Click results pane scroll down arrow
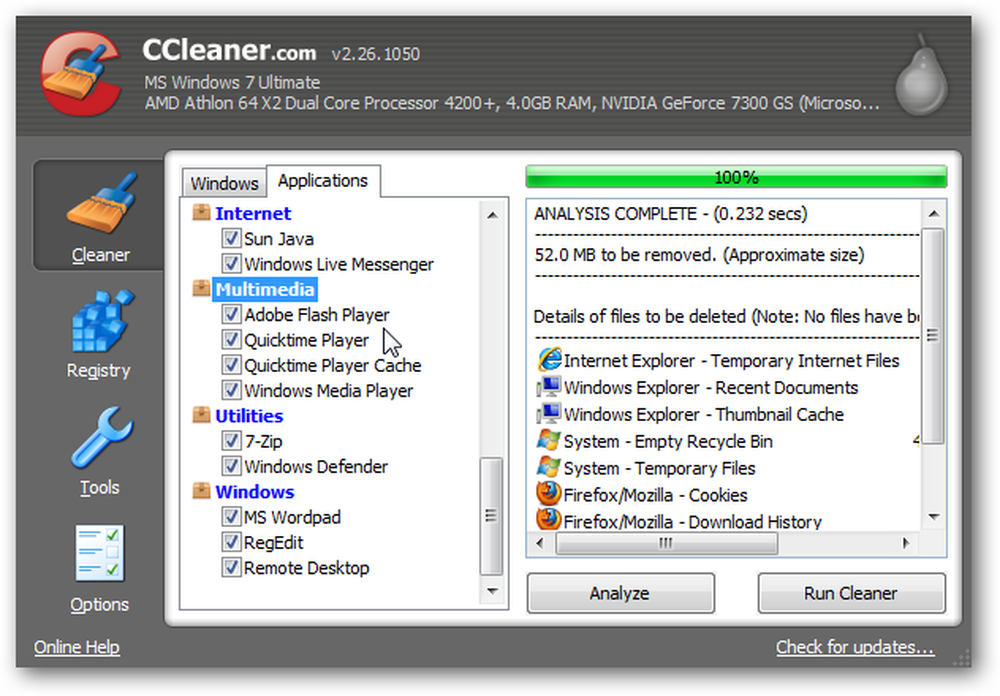 pyautogui.click(x=934, y=517)
